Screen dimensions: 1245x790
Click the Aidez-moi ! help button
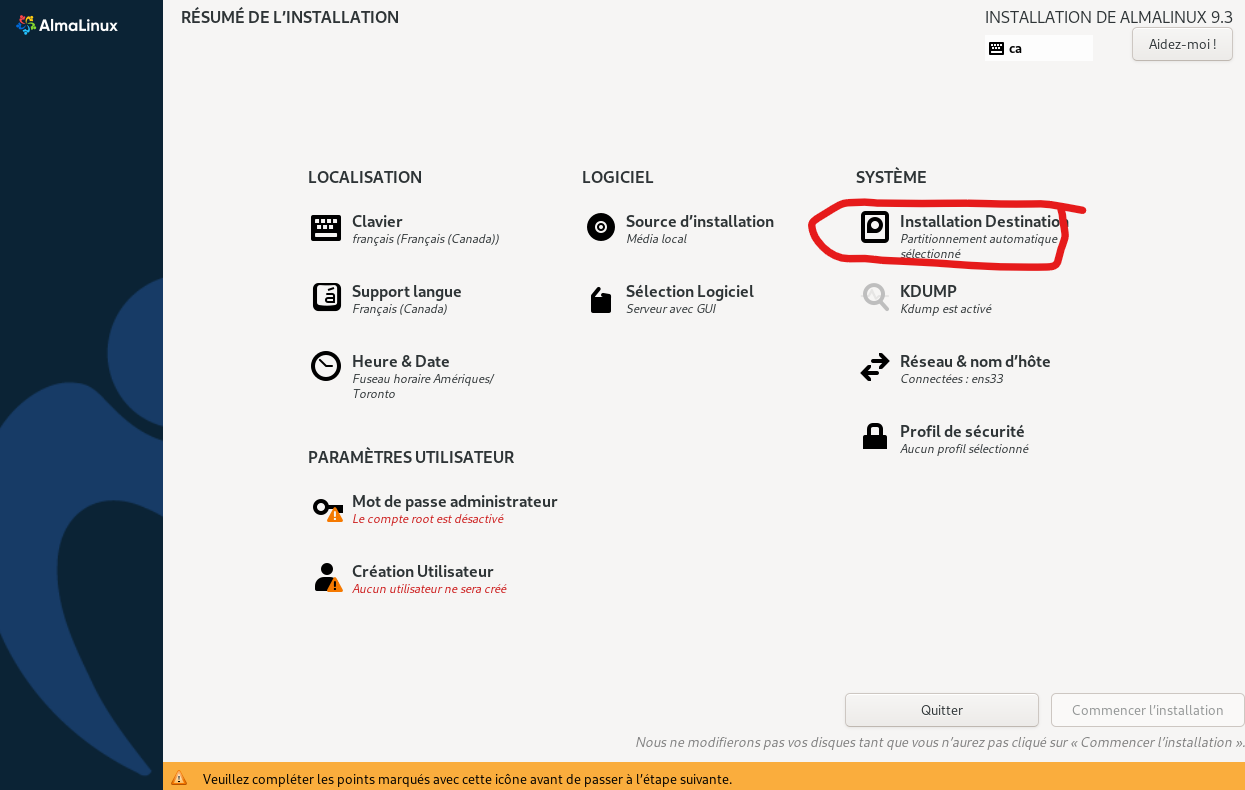(x=1182, y=44)
